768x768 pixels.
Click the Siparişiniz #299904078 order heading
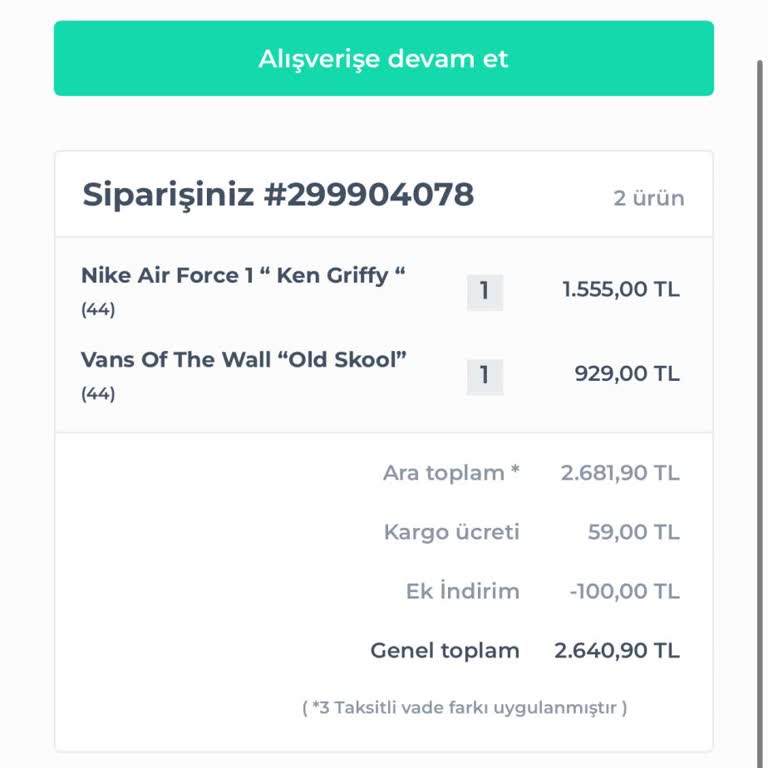(x=278, y=195)
